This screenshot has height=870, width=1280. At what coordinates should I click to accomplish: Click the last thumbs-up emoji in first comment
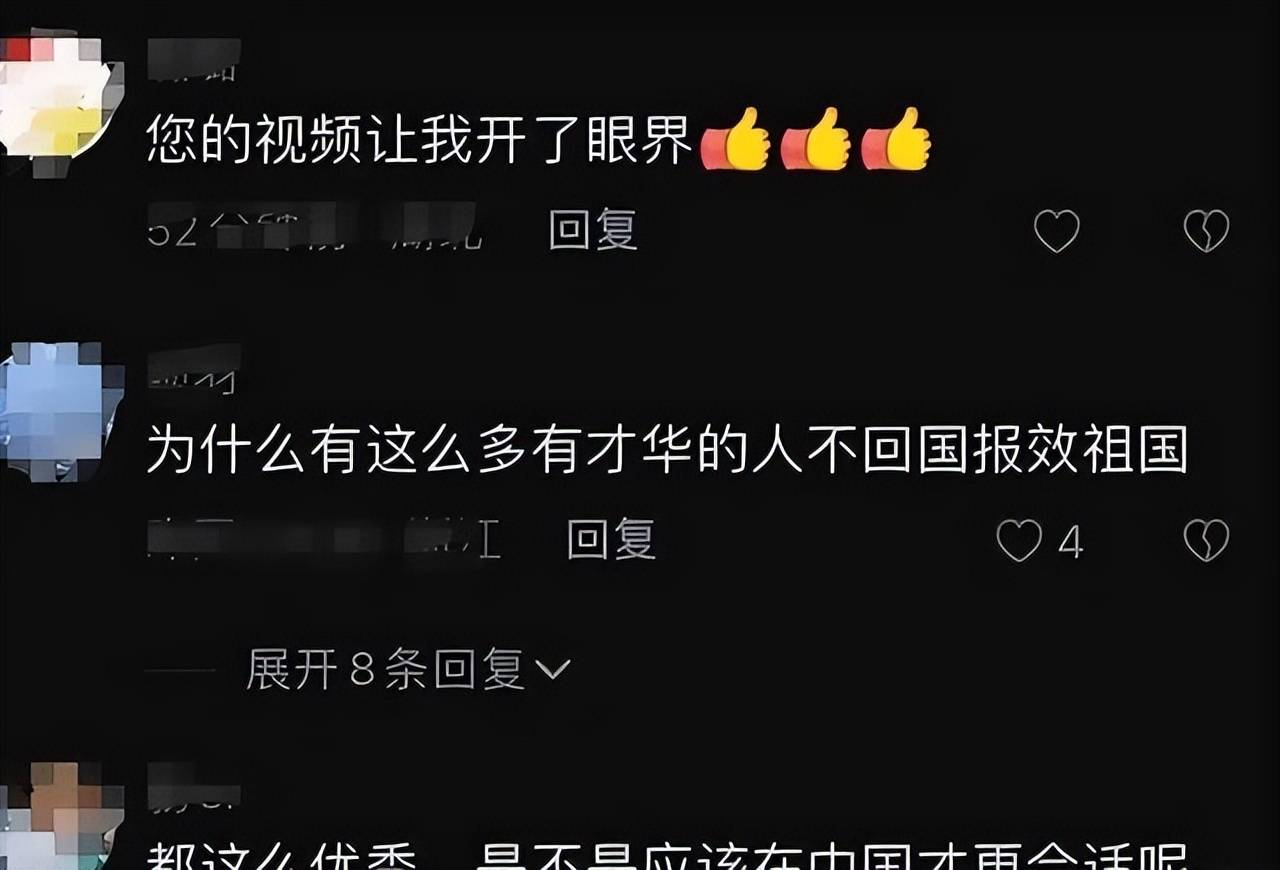click(896, 141)
